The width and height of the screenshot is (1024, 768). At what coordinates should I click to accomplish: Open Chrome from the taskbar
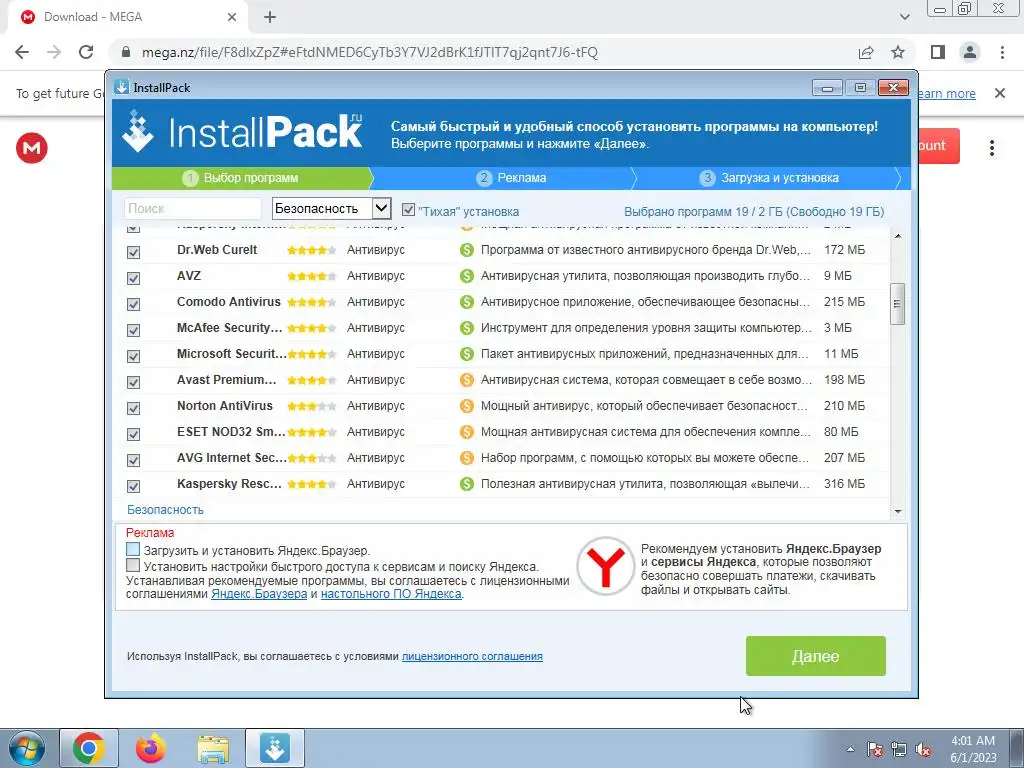tap(89, 748)
